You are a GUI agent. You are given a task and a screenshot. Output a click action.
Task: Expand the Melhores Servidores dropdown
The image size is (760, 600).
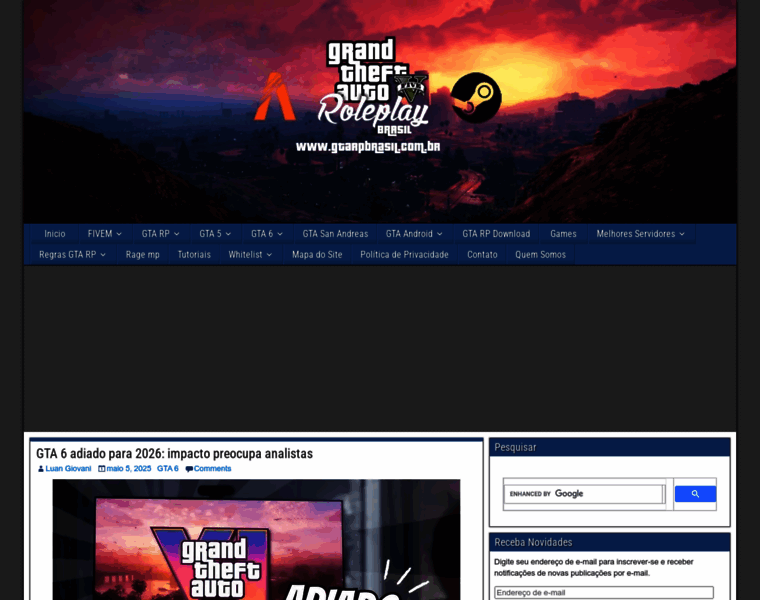pos(640,234)
